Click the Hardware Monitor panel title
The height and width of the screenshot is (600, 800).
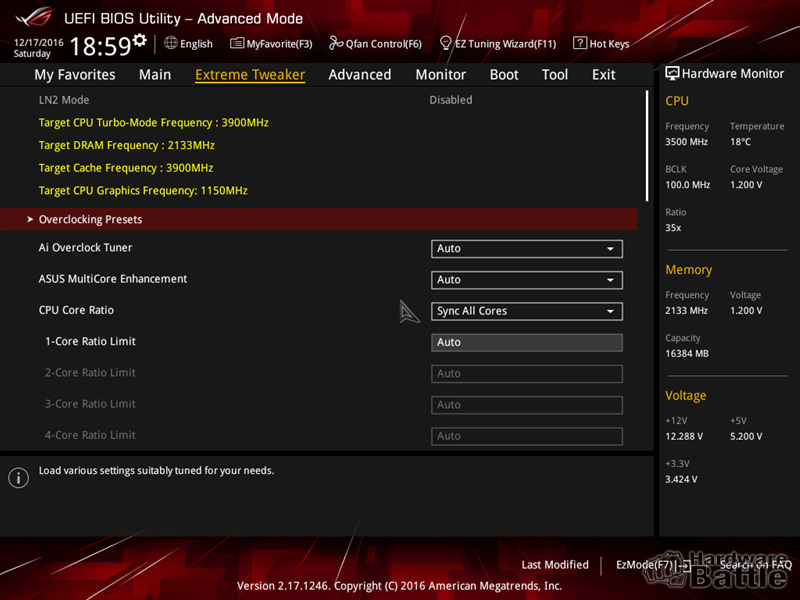(x=733, y=73)
